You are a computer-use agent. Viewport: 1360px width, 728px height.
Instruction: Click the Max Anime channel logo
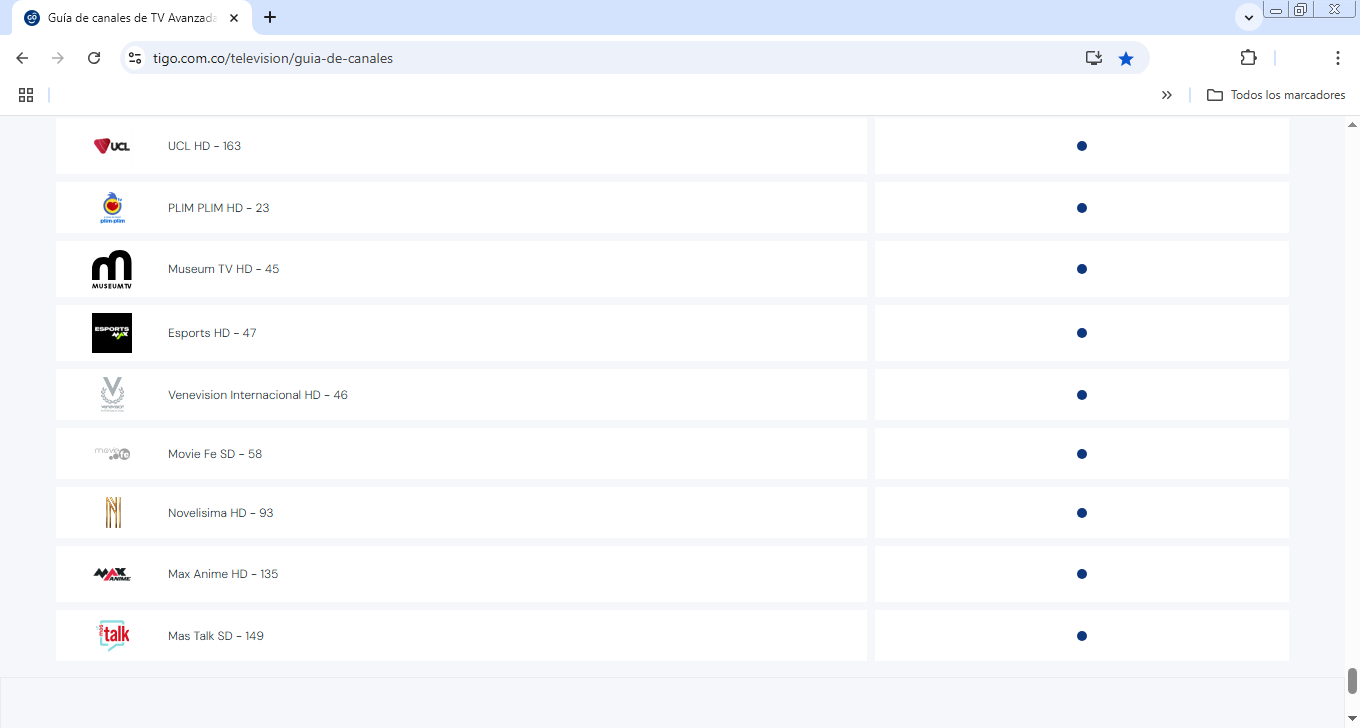pos(112,574)
